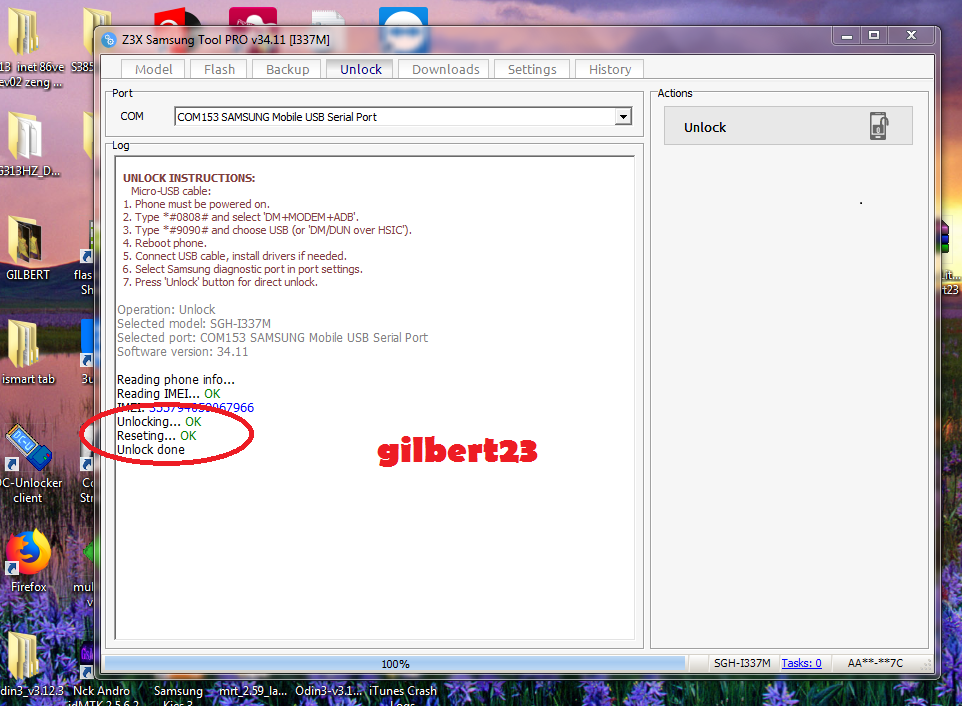View the History tab
This screenshot has width=962, height=706.
[x=610, y=69]
